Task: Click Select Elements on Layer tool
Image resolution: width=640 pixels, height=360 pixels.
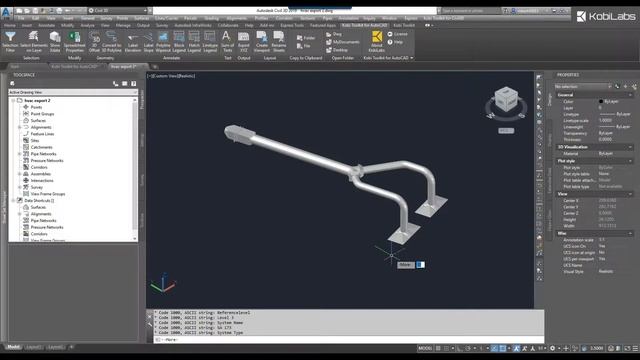Action: [34, 42]
